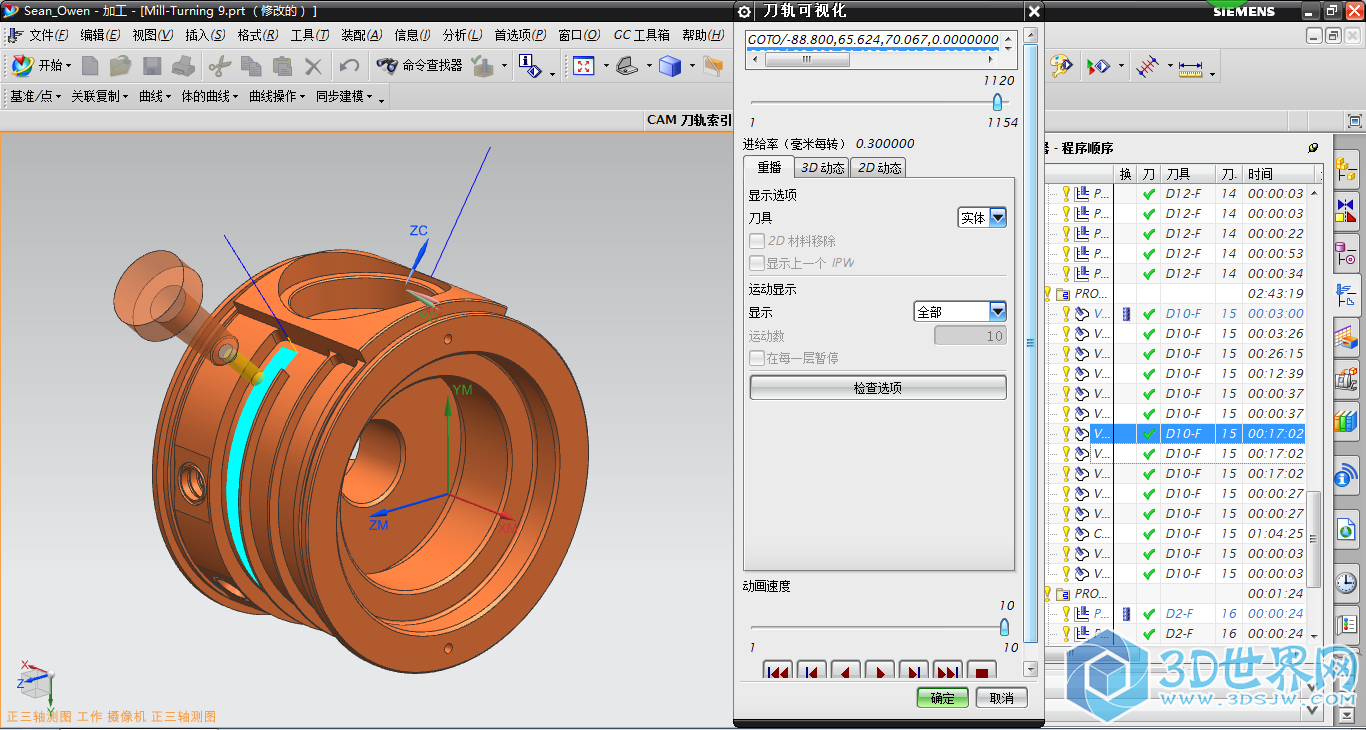Toggle the 2D 材料移除 checkbox

pos(757,241)
